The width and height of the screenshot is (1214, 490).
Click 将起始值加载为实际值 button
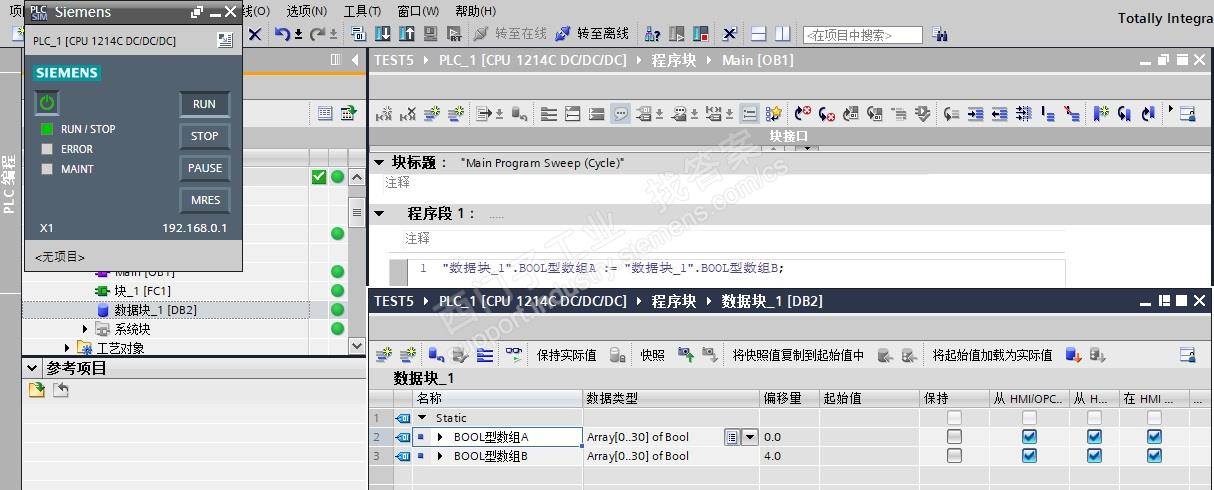(x=992, y=355)
